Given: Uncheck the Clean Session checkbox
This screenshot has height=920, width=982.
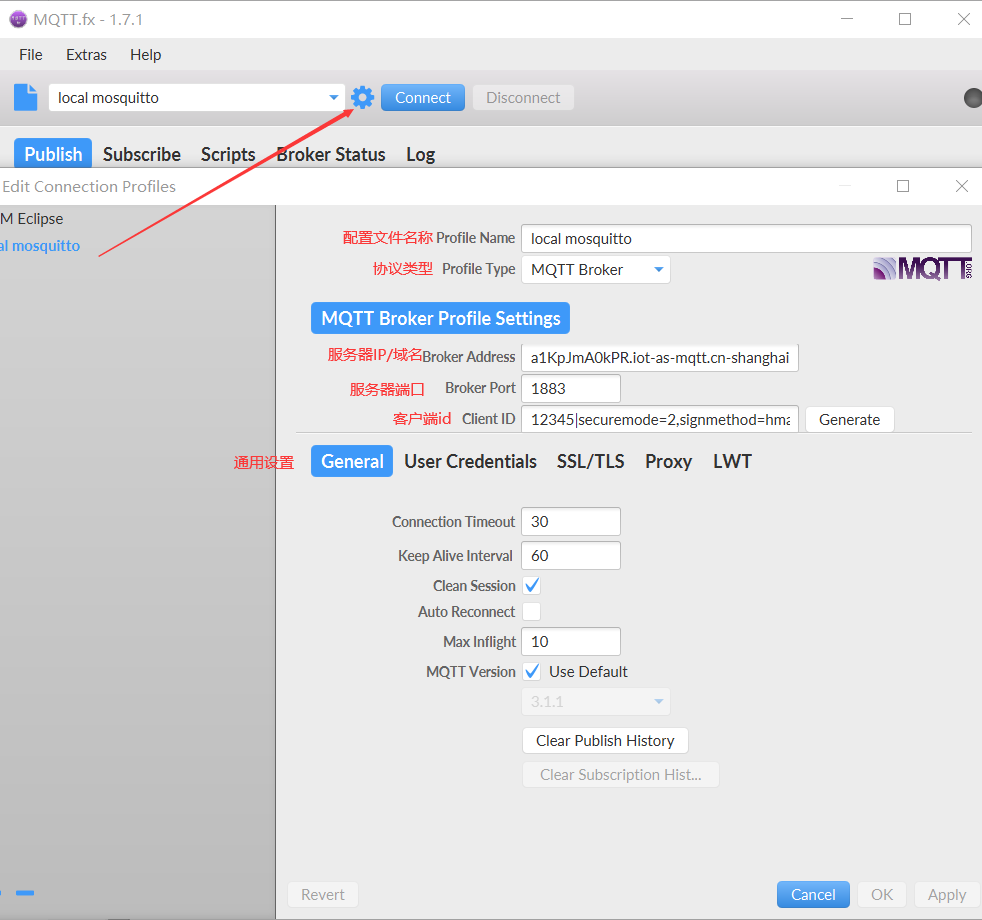Looking at the screenshot, I should [531, 585].
